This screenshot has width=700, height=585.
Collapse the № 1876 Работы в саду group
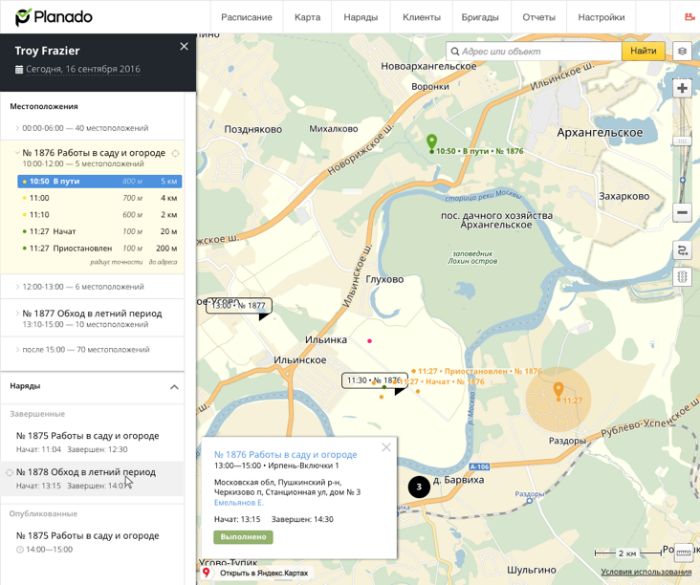(17, 153)
